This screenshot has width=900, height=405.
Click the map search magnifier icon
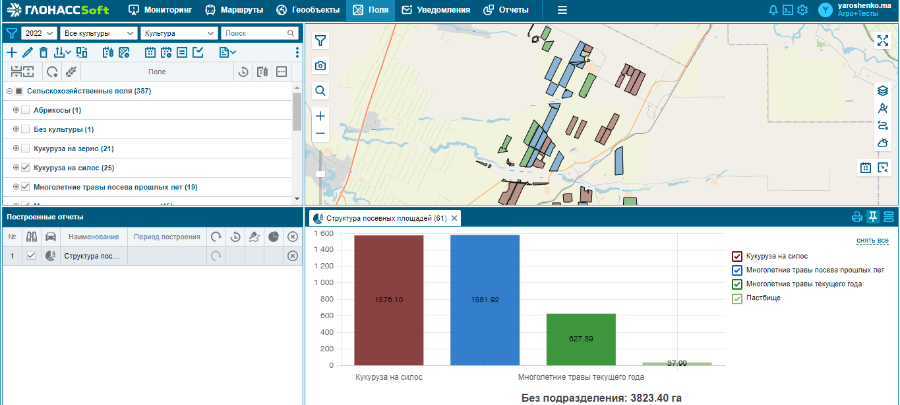click(x=320, y=91)
